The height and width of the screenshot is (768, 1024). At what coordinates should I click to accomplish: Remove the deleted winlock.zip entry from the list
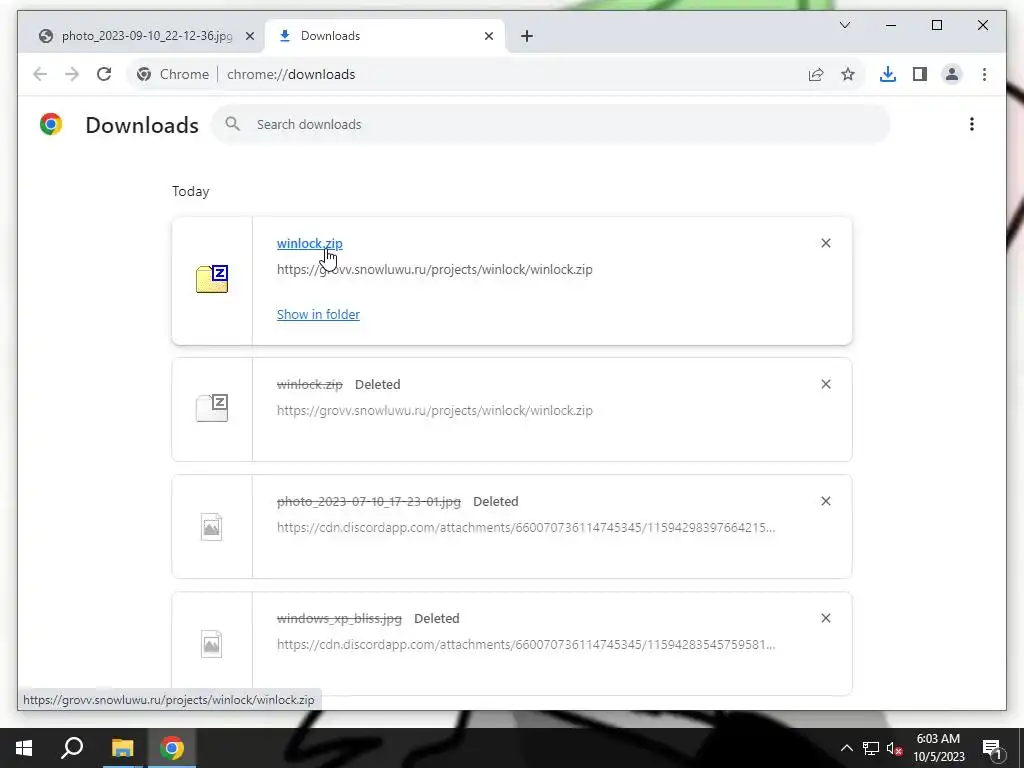(825, 384)
